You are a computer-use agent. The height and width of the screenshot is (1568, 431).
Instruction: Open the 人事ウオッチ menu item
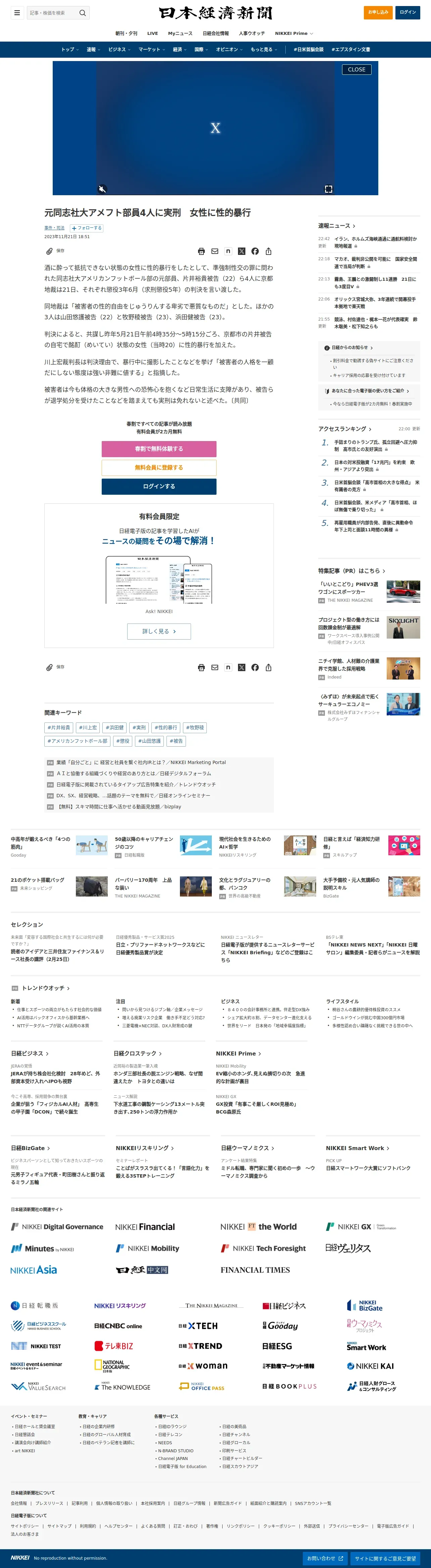pos(251,34)
